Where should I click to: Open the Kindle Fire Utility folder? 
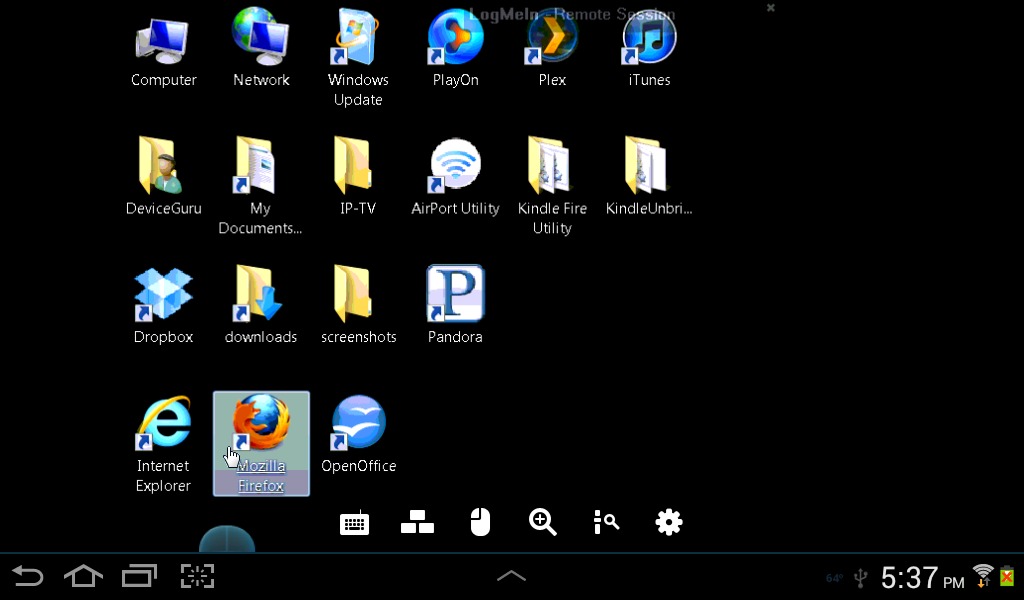552,185
